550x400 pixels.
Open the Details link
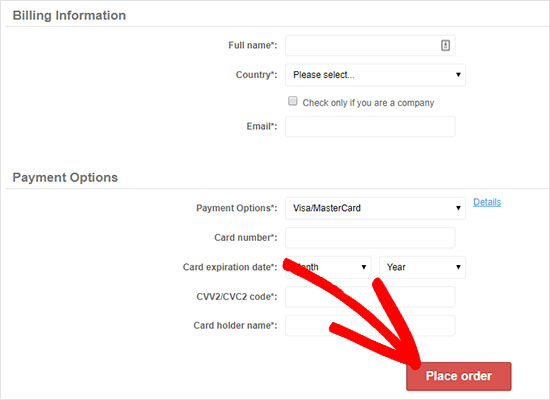(x=487, y=202)
